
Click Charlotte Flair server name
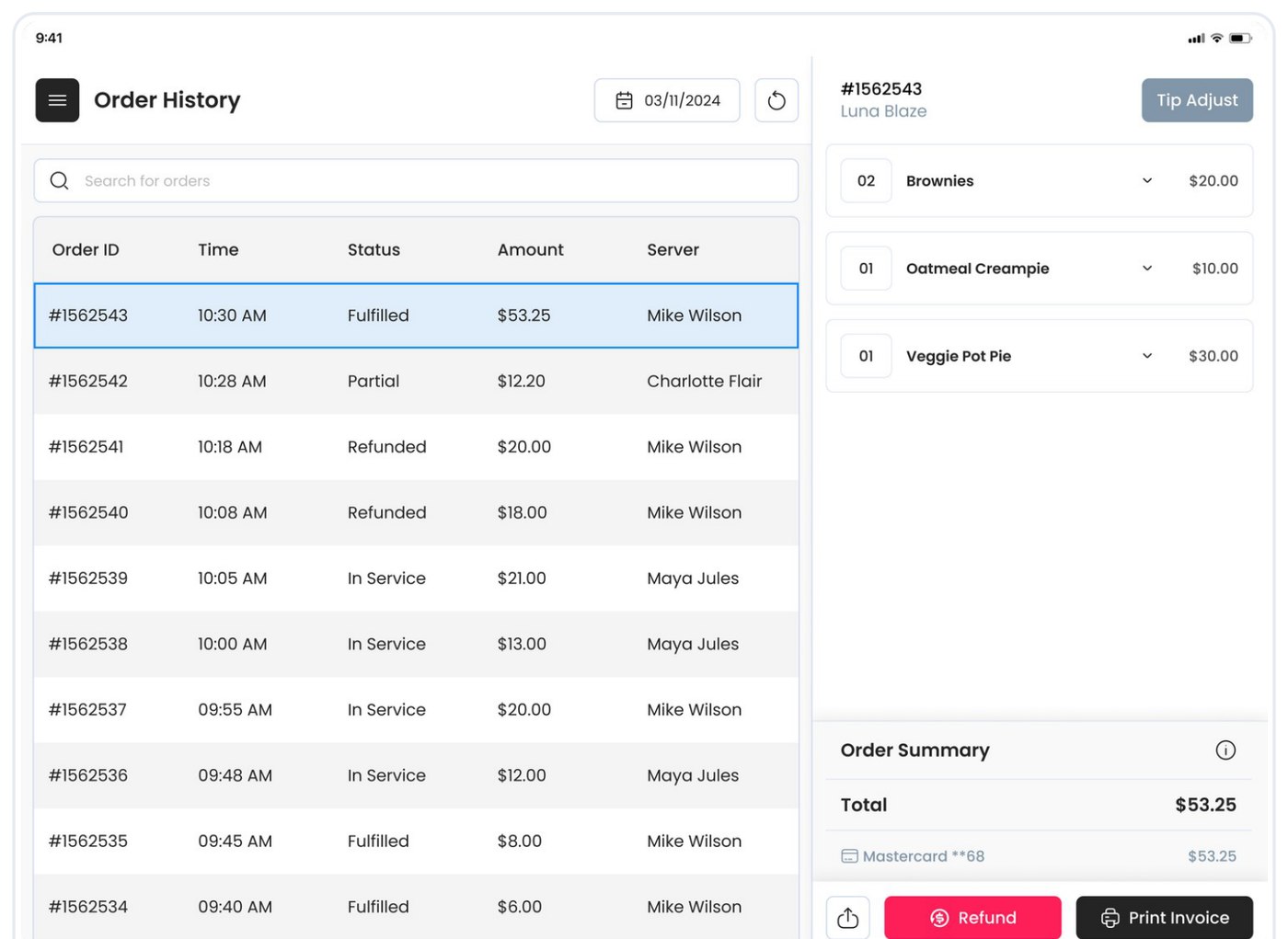pos(704,381)
